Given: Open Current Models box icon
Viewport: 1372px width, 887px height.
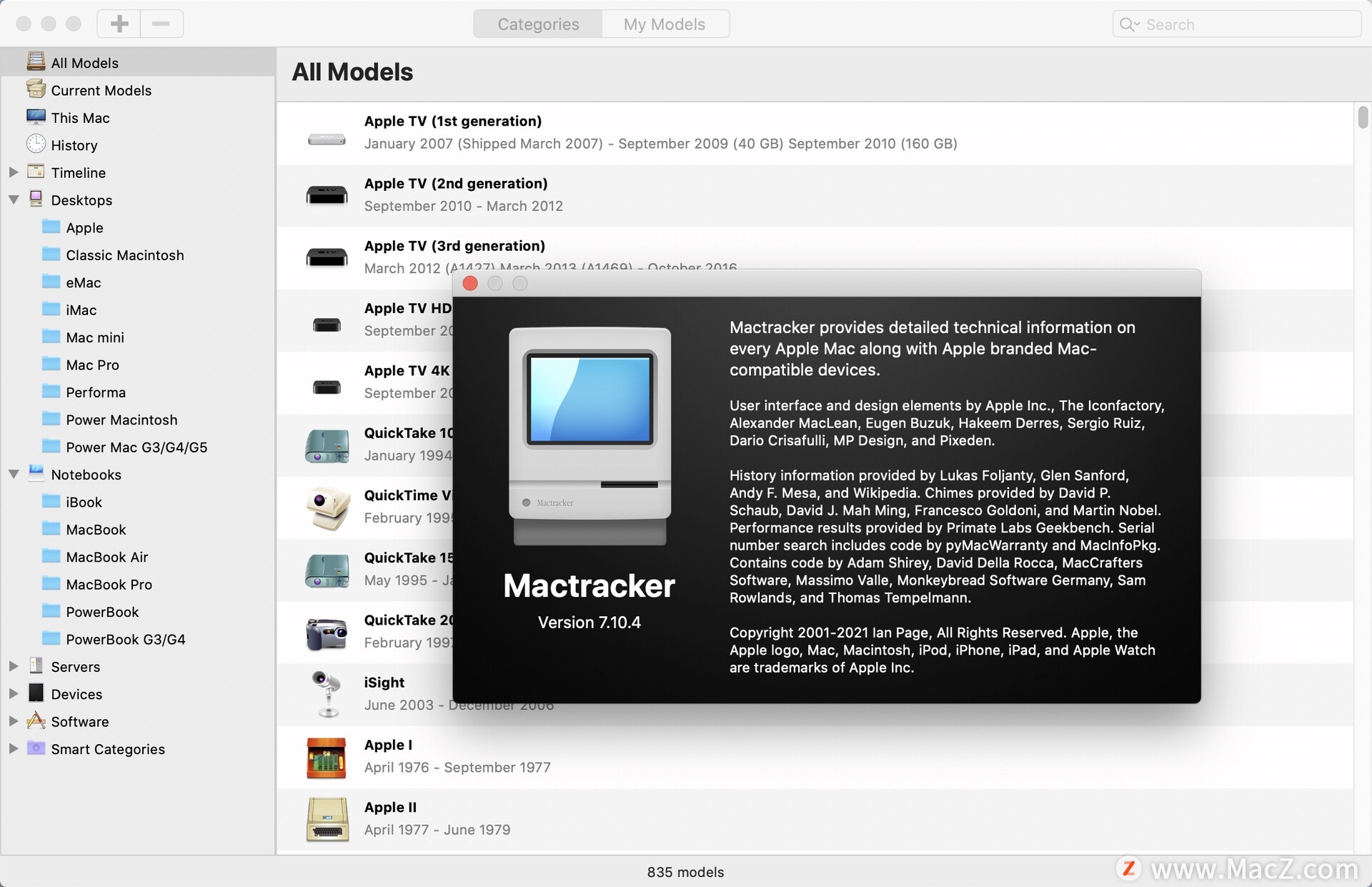Looking at the screenshot, I should click(x=36, y=89).
